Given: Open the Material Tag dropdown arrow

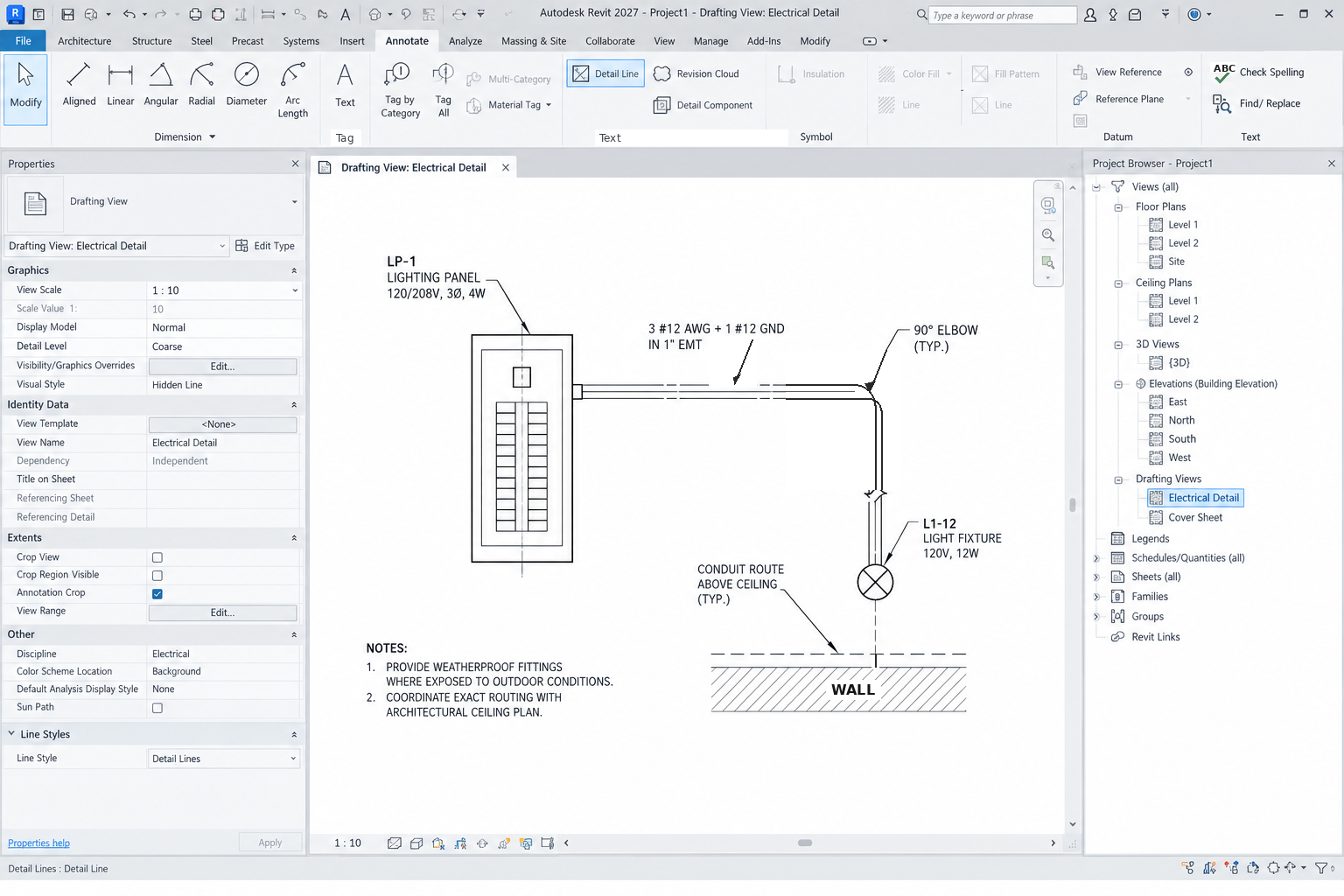Looking at the screenshot, I should pyautogui.click(x=549, y=105).
